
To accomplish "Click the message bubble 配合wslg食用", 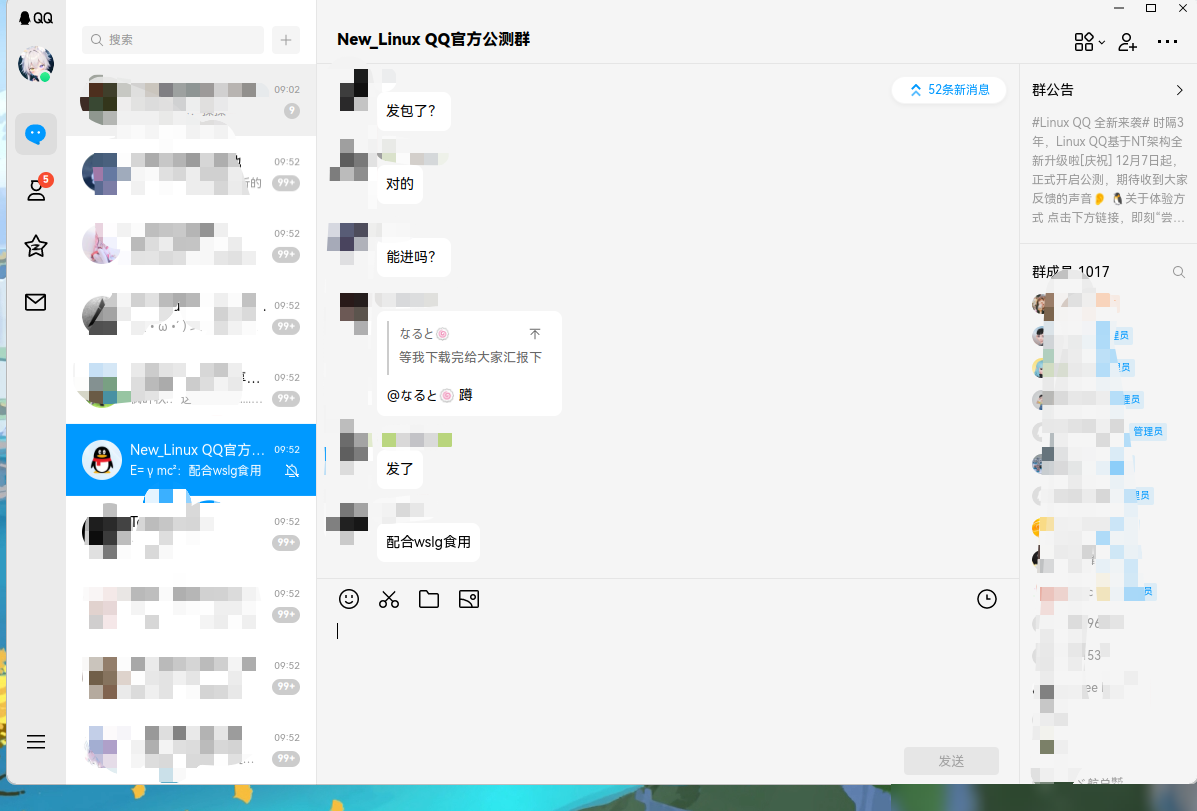I will tap(428, 542).
